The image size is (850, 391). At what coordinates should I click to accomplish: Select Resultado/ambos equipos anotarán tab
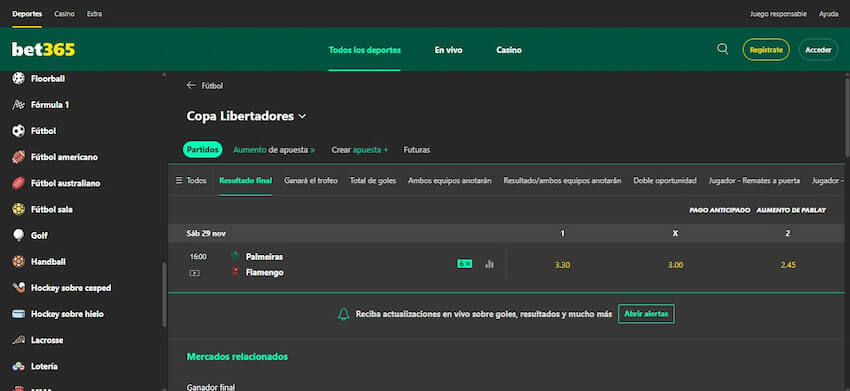562,181
